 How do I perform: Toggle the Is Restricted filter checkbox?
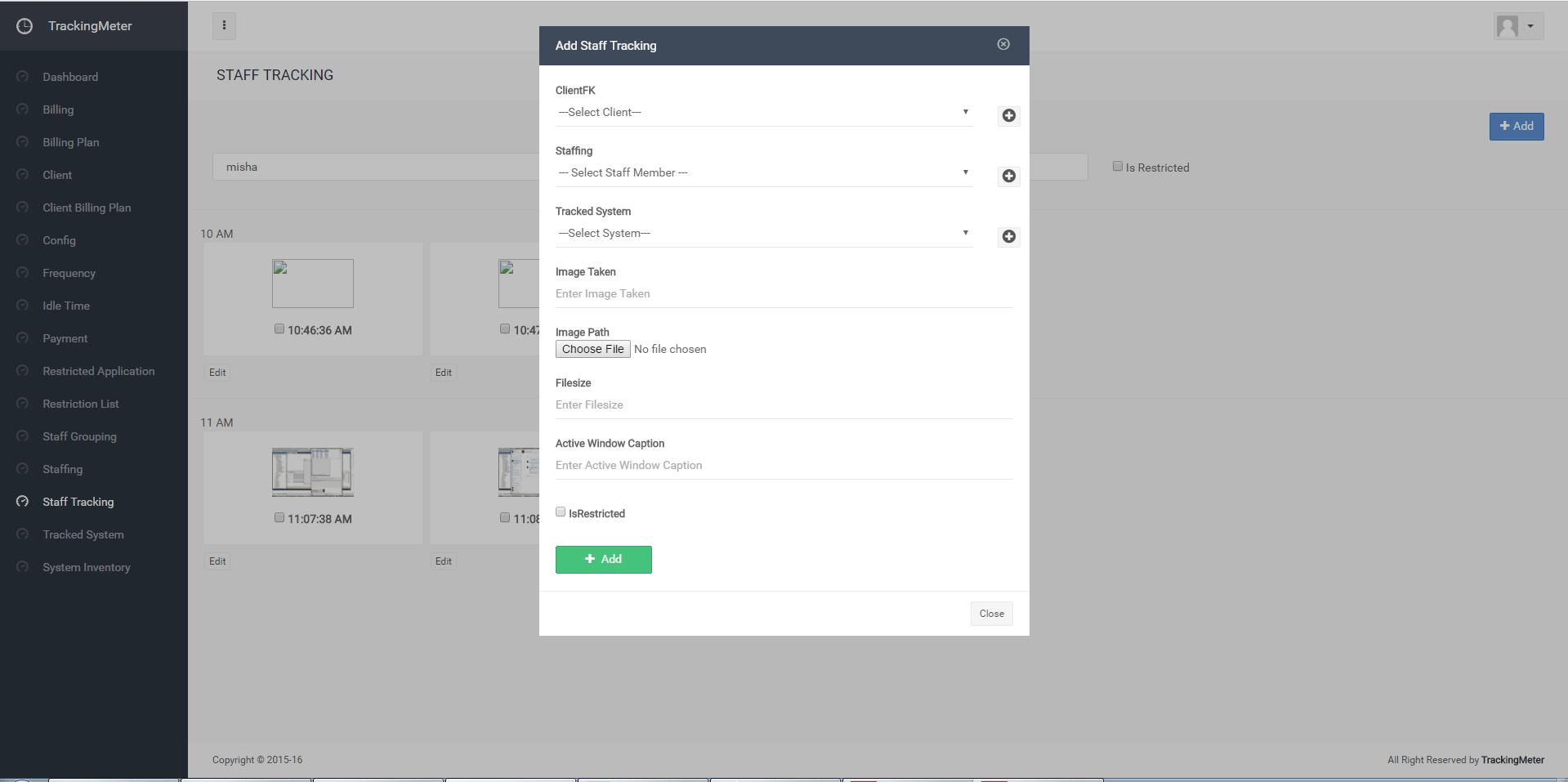(1118, 167)
